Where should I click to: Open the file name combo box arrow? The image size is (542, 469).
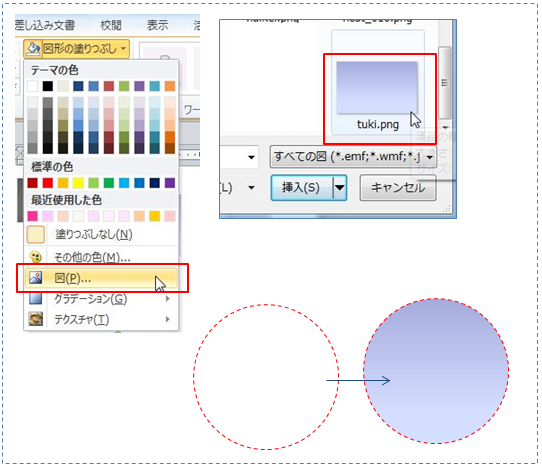tap(251, 157)
